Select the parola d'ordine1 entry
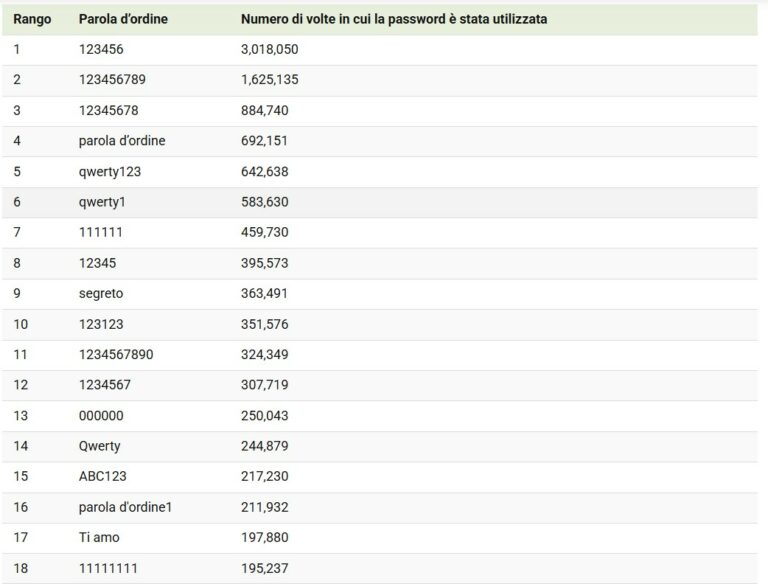The height and width of the screenshot is (584, 768). [x=125, y=507]
